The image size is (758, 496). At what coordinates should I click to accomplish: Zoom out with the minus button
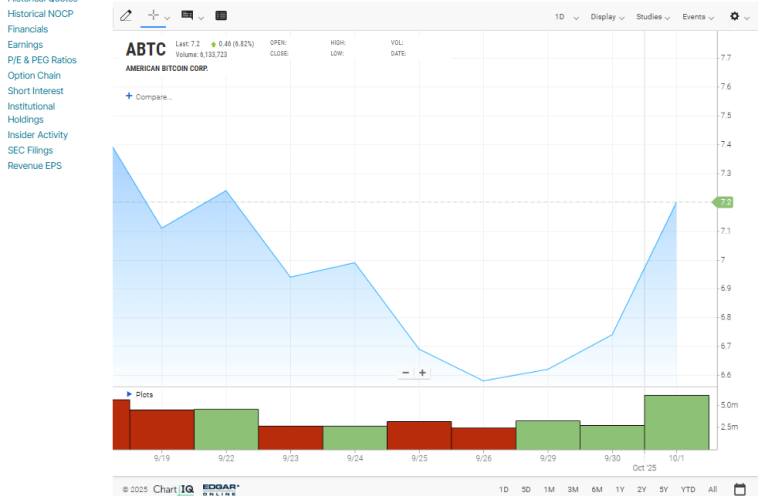coord(406,373)
